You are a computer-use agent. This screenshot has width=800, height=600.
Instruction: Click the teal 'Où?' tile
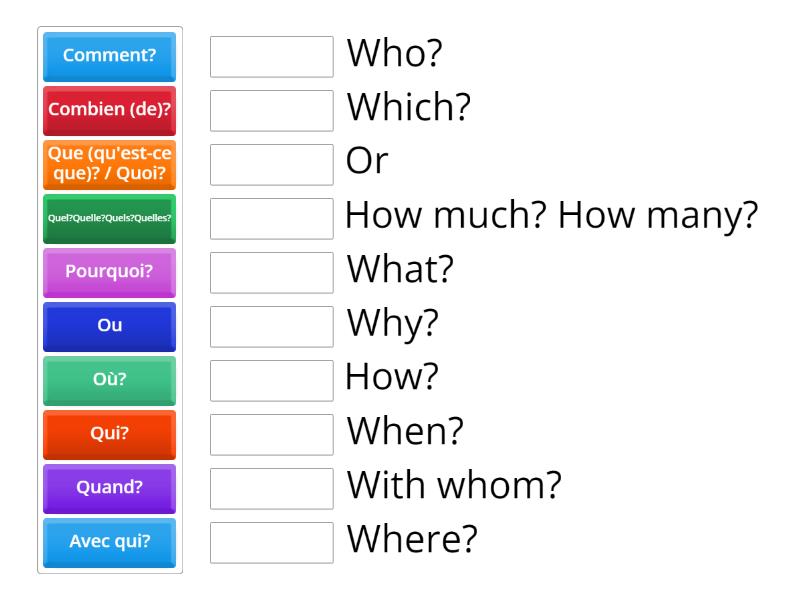point(108,380)
